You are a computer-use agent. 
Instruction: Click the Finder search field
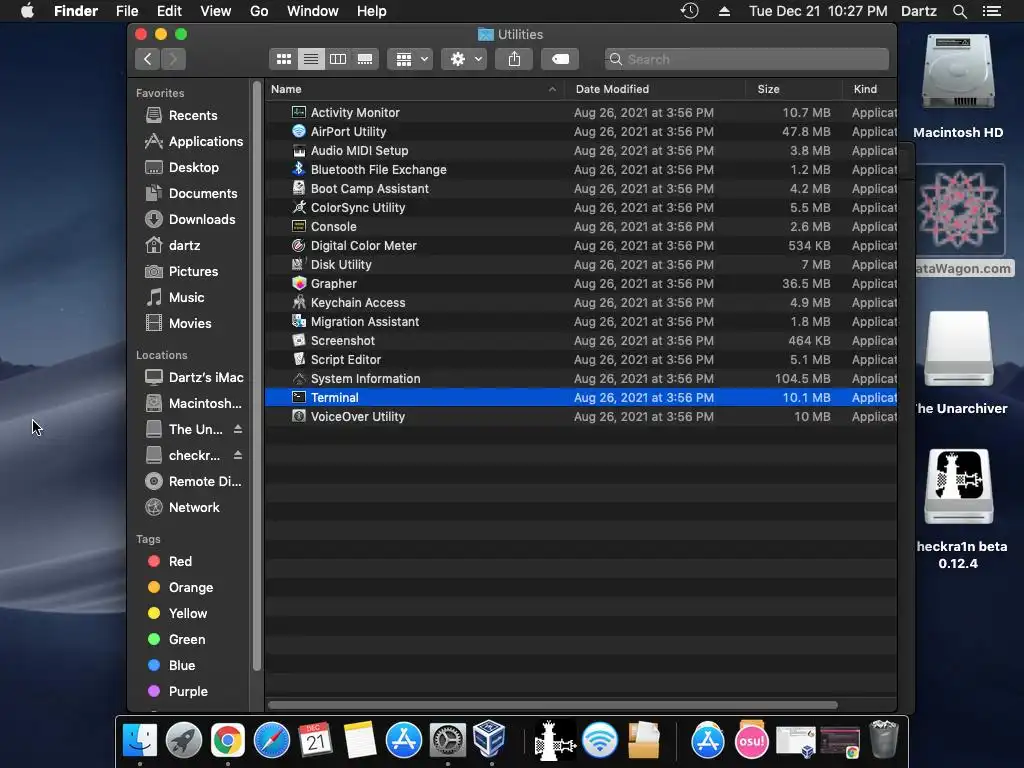click(746, 59)
